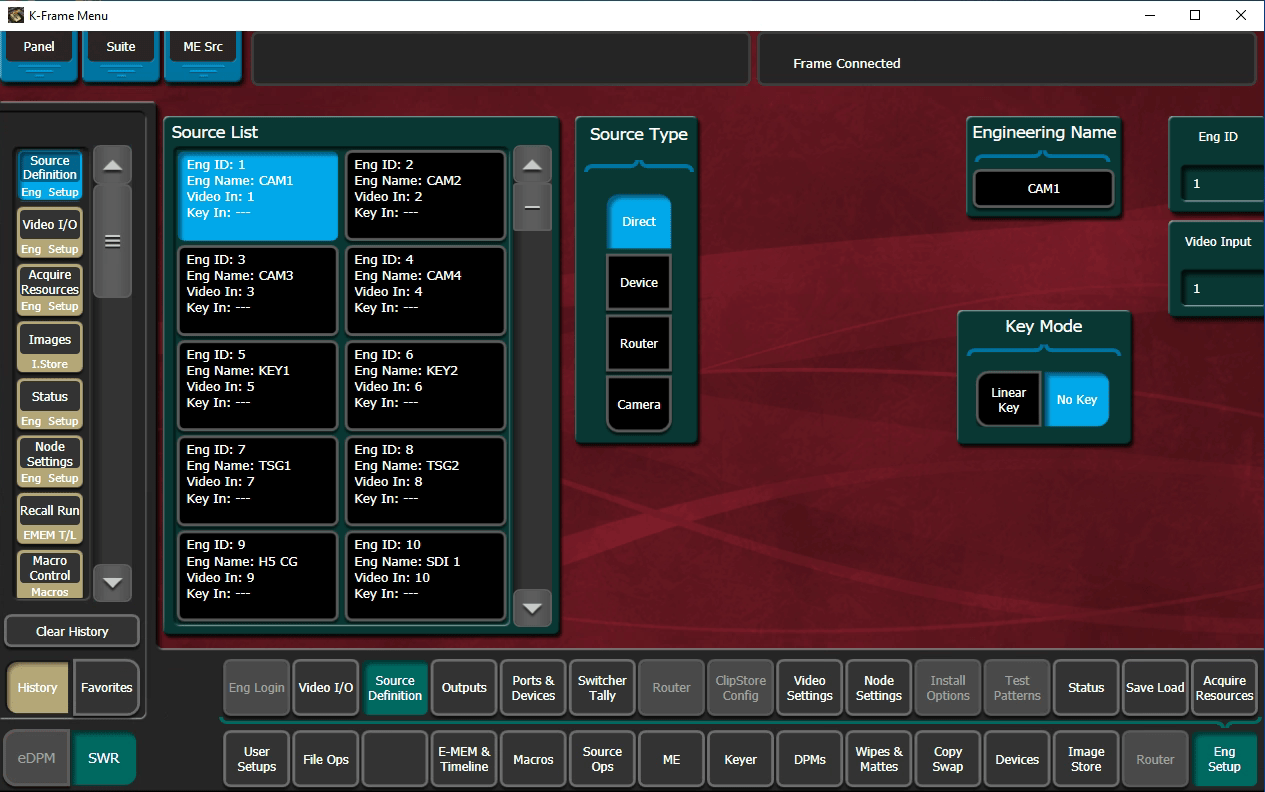
Task: Open the E-MEM & Timeline menu
Action: tap(464, 758)
